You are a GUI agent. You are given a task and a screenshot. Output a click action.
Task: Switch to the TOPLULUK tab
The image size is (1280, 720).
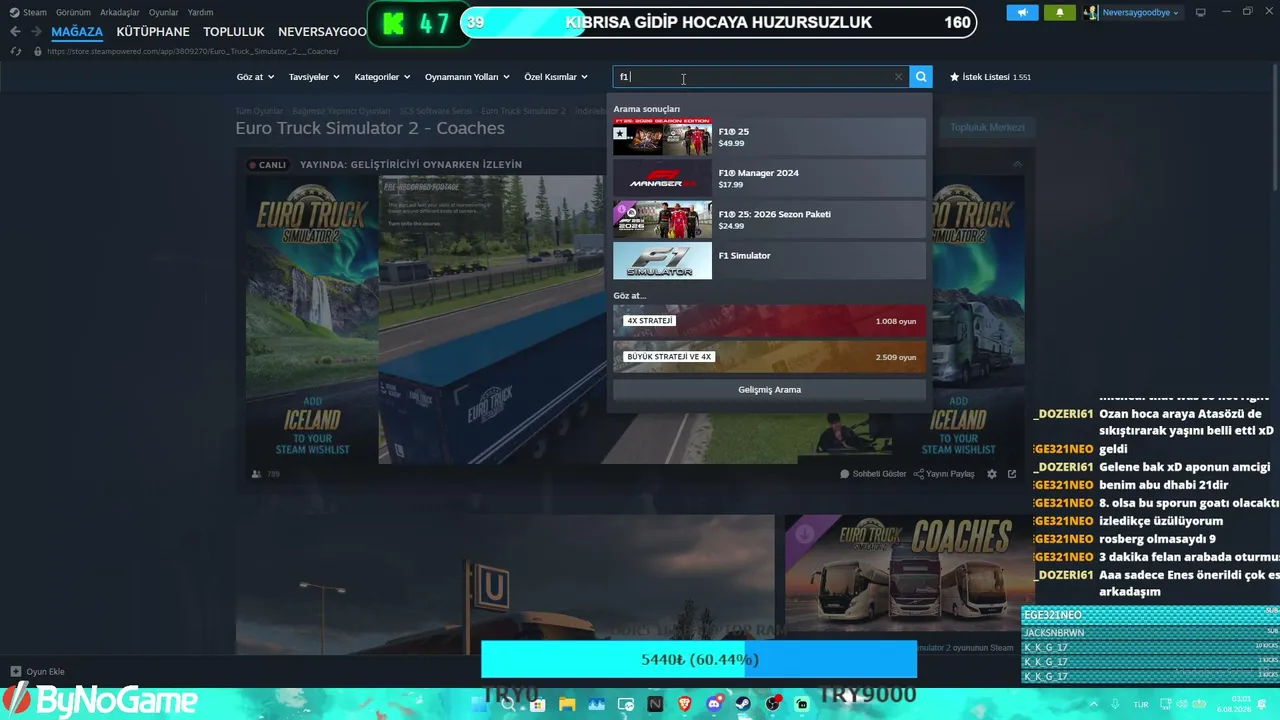pyautogui.click(x=234, y=32)
